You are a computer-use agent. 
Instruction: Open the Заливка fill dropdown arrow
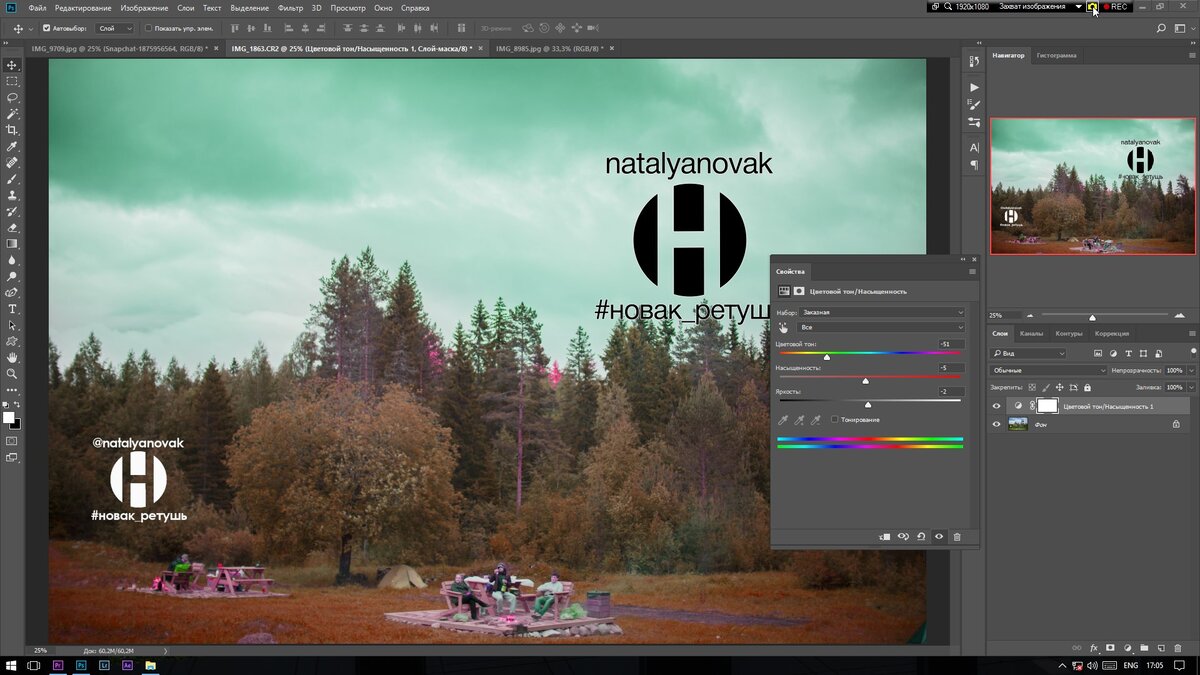[x=1192, y=387]
